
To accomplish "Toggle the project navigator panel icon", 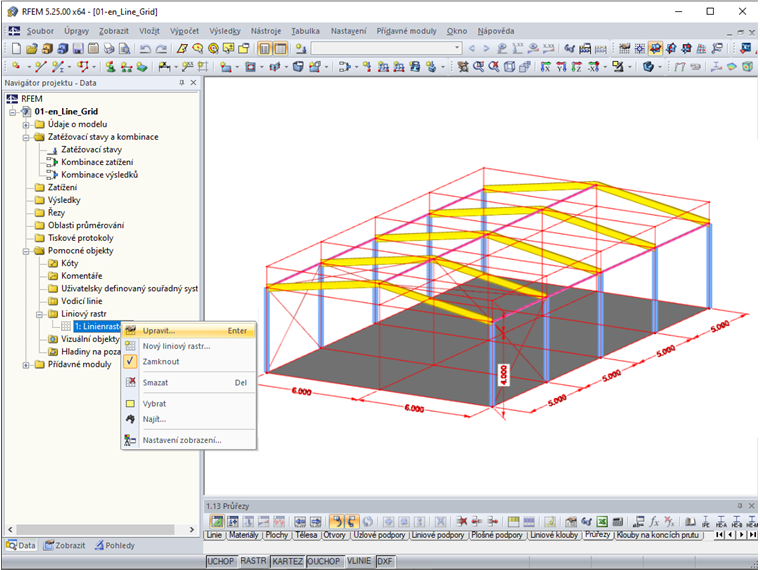I will pos(264,48).
